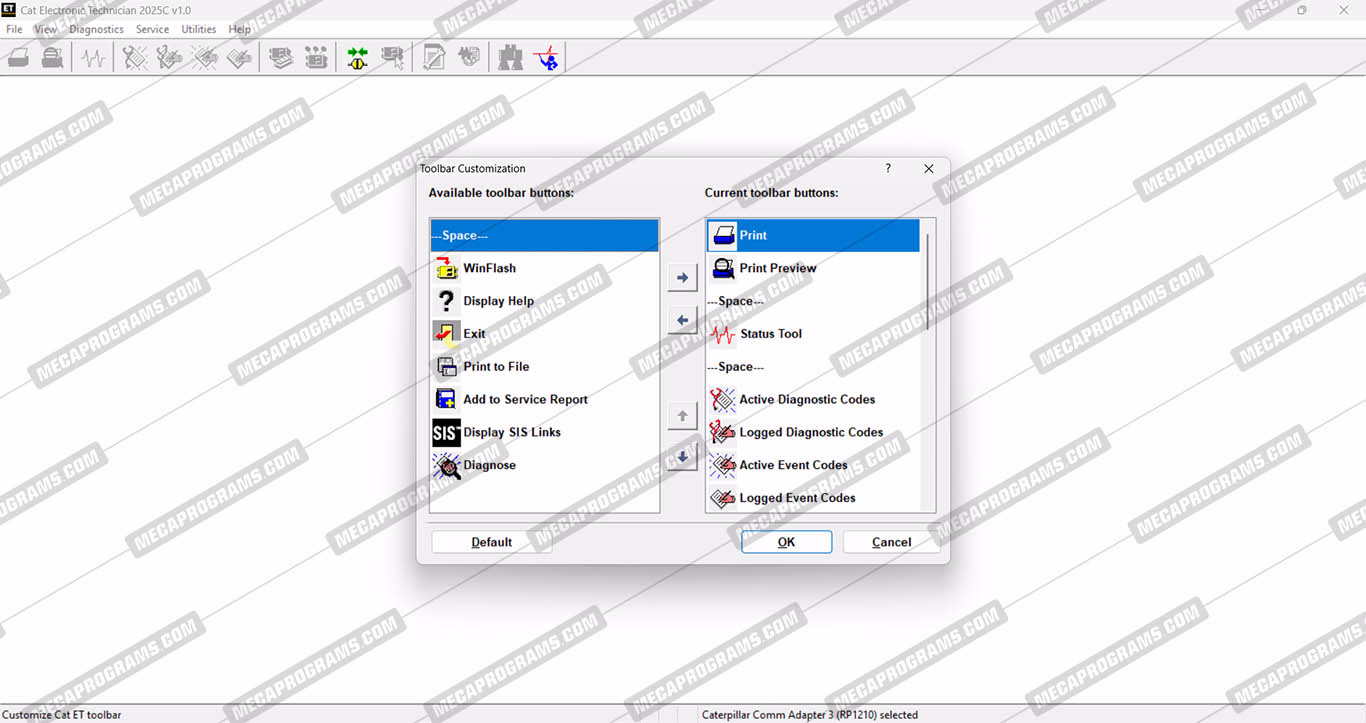
Task: Choose Print to File in available list
Action: click(495, 367)
